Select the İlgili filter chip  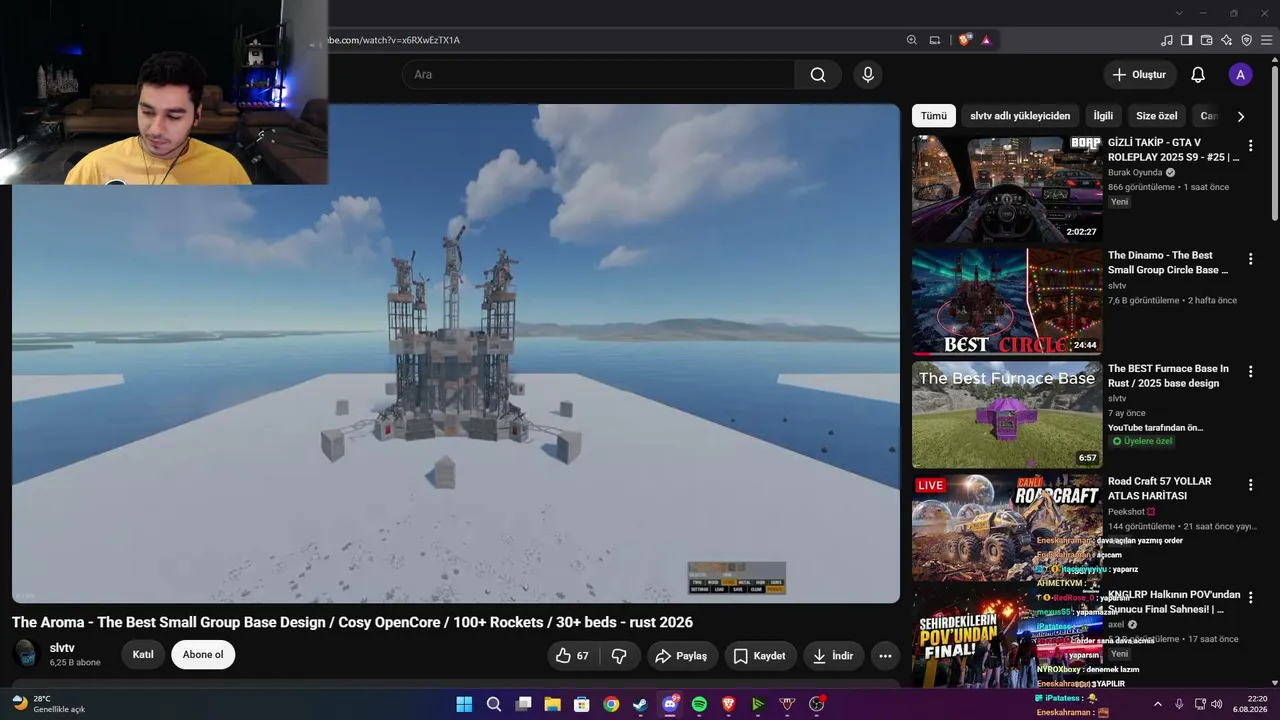click(x=1103, y=116)
